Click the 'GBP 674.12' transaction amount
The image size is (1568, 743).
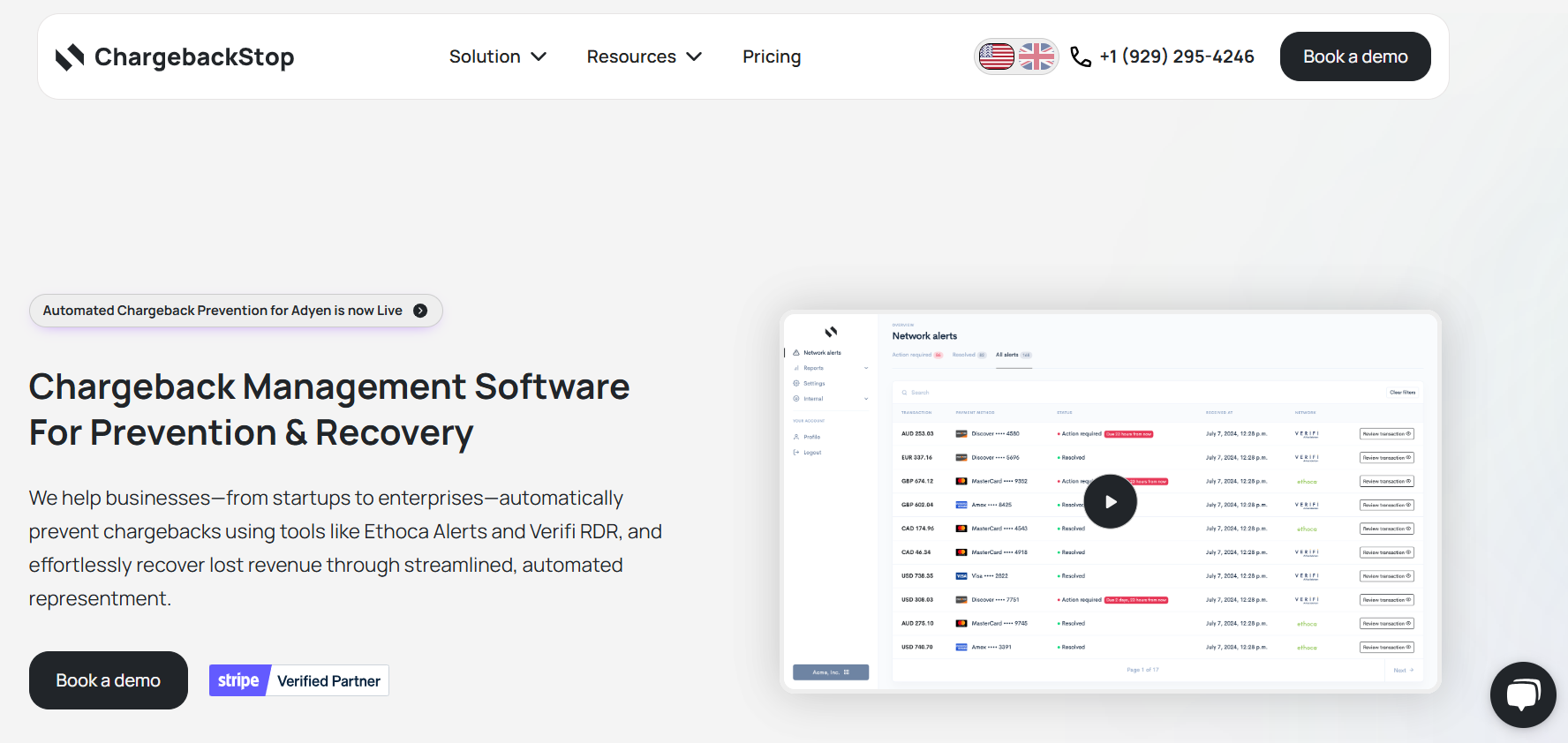(917, 482)
